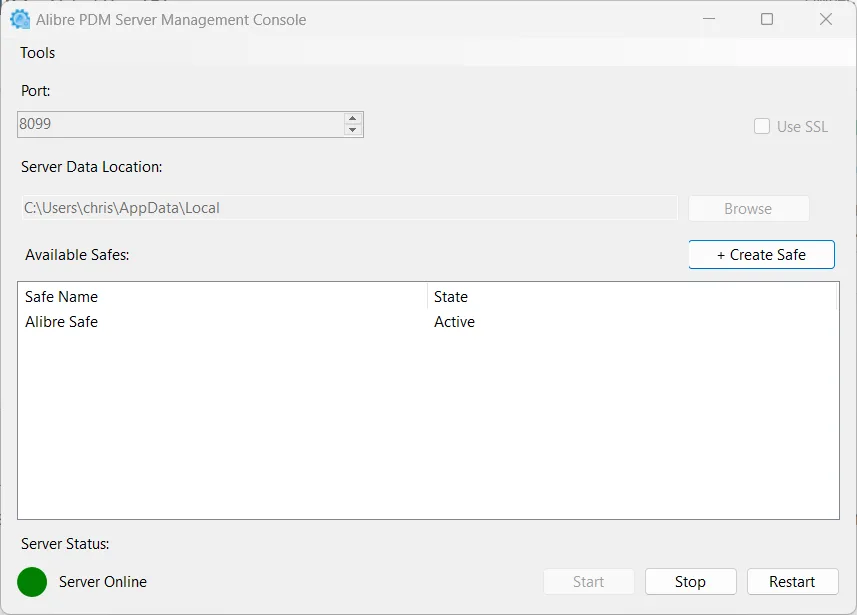Click the Browse button

(x=748, y=208)
